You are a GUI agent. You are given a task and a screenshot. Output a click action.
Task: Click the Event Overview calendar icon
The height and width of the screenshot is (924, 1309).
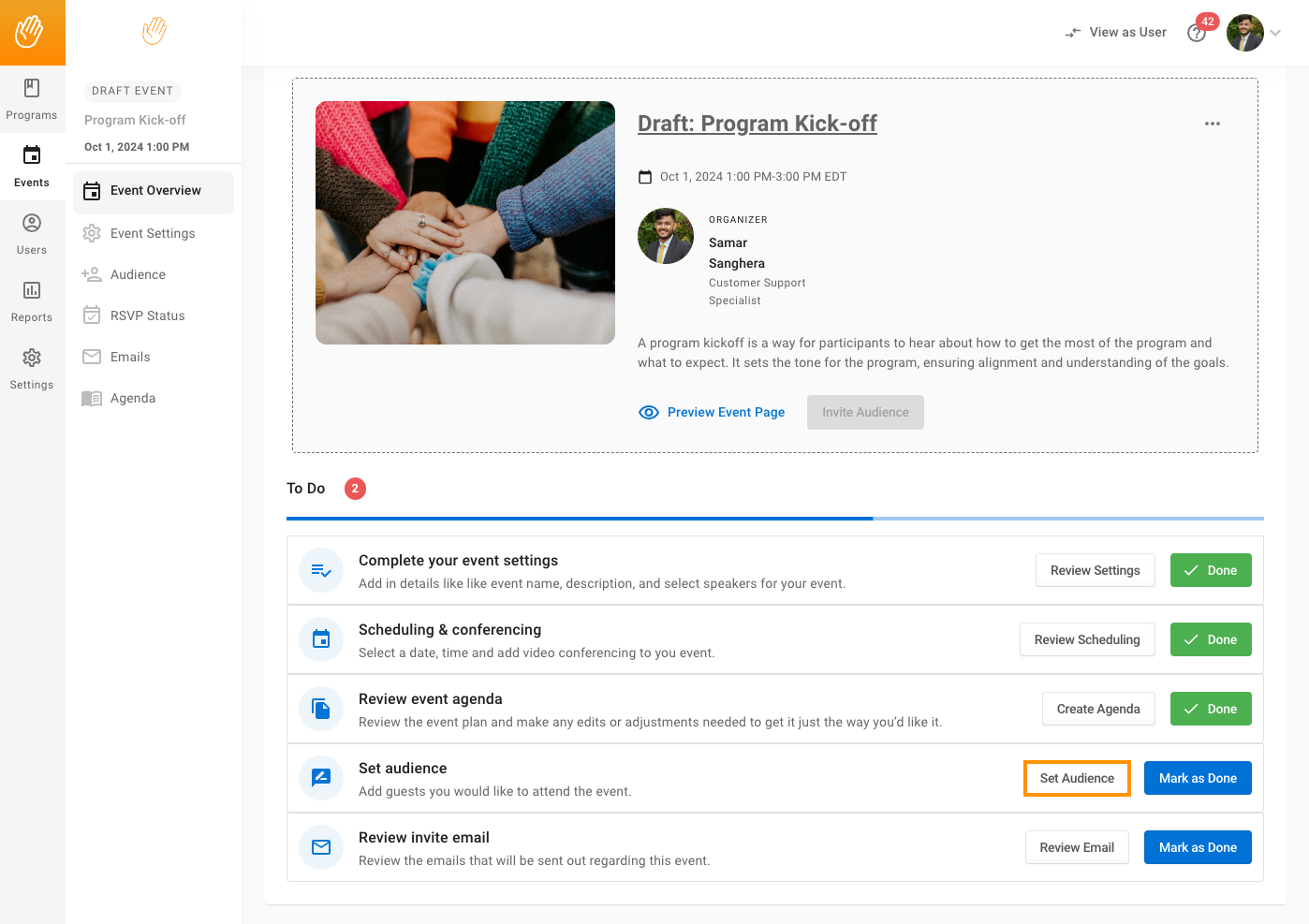92,191
